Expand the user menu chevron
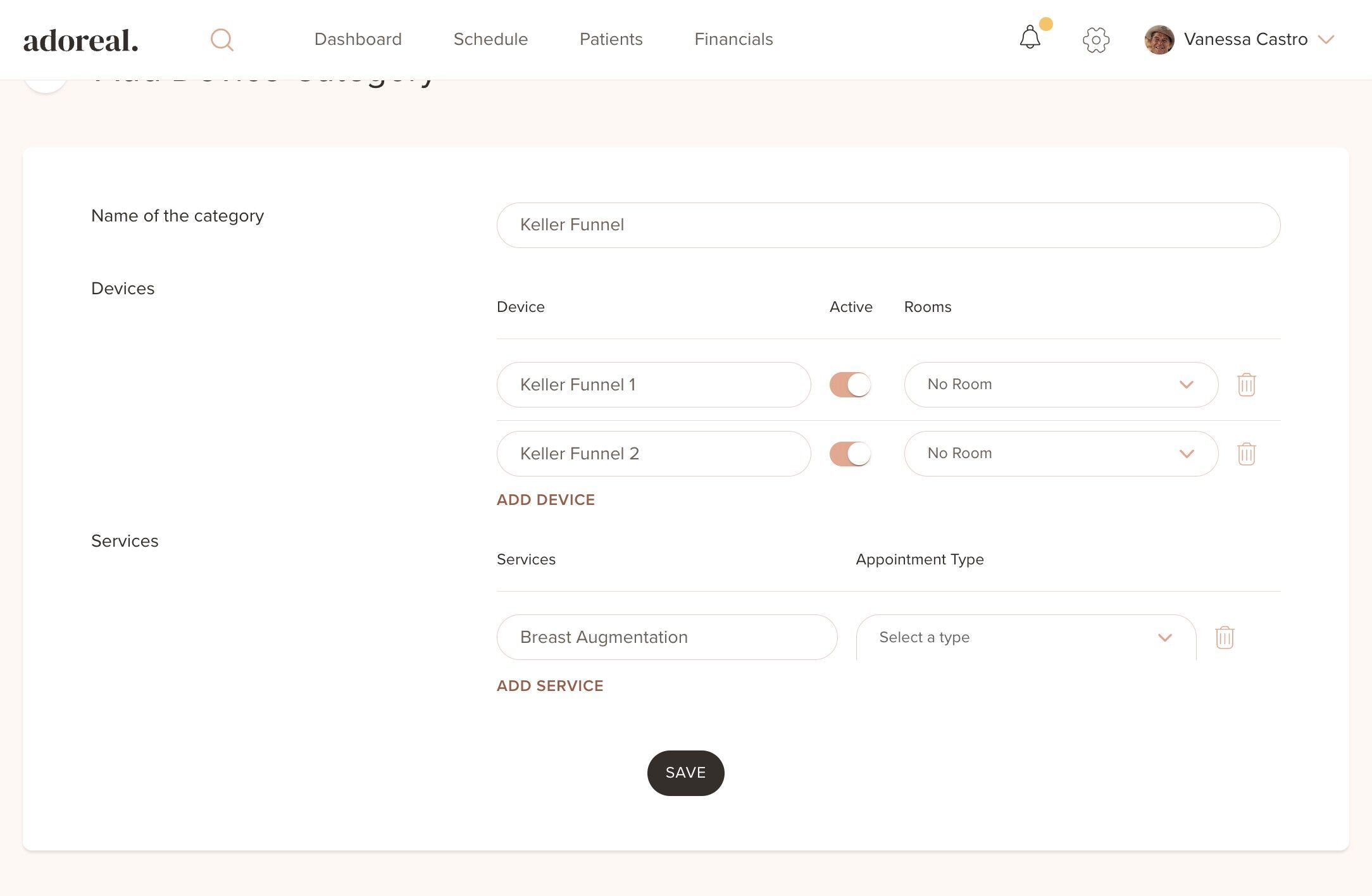 [x=1326, y=40]
